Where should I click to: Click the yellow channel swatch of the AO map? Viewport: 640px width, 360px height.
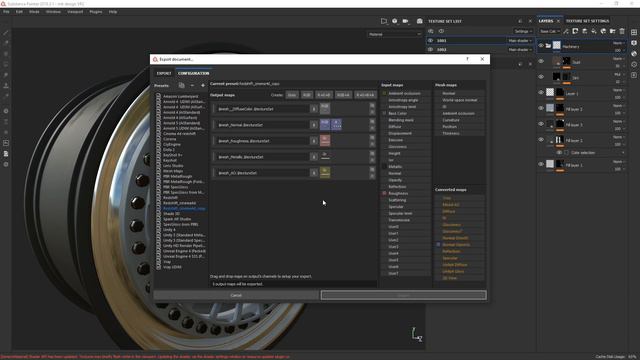click(x=325, y=172)
